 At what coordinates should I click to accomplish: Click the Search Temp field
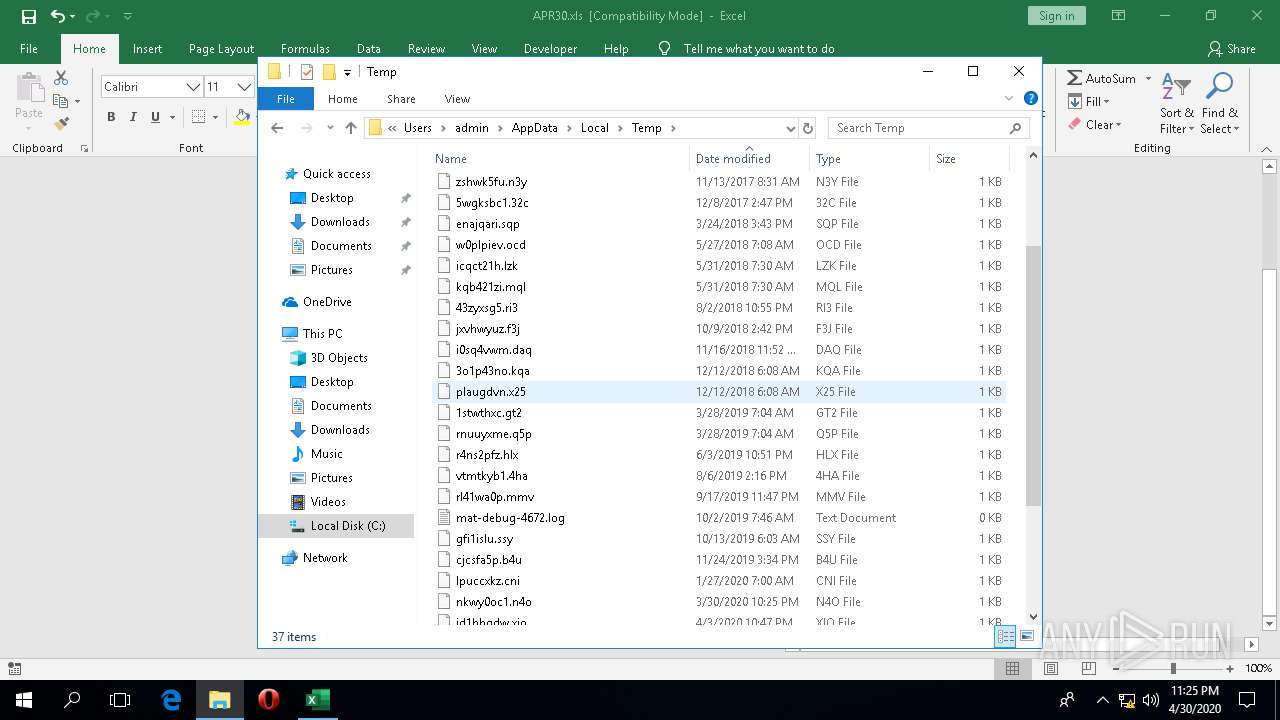coord(929,128)
